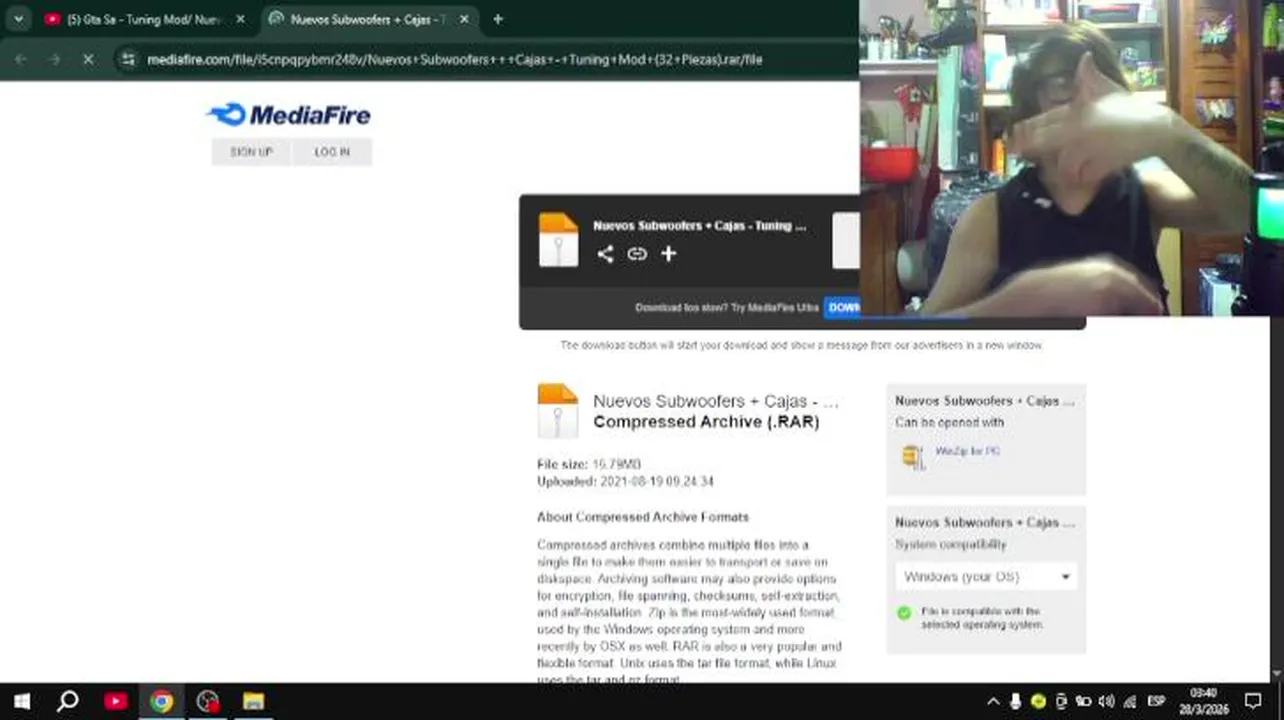Click the MediaFire logo
1284x720 pixels.
coord(289,115)
